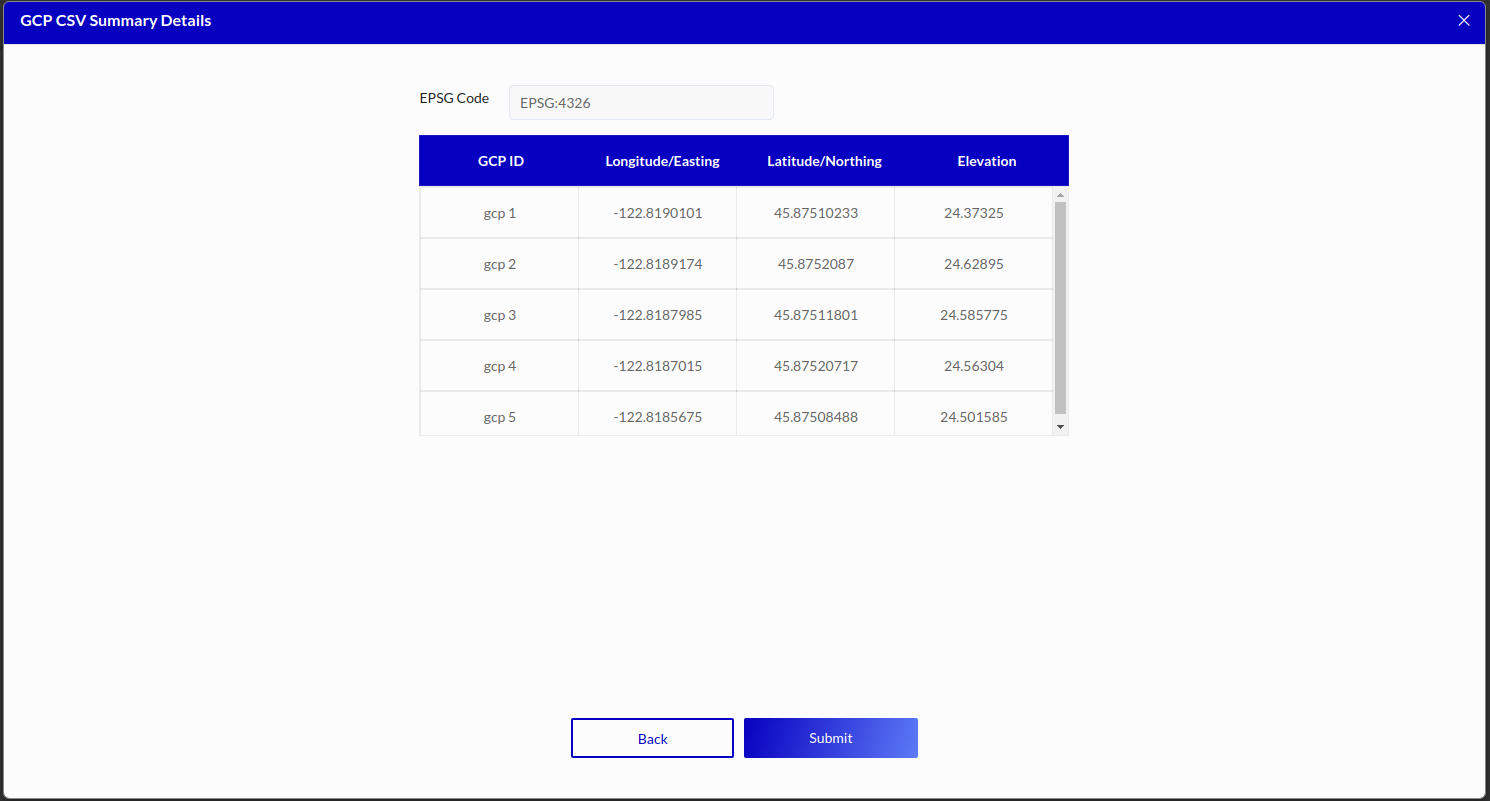
Task: Click the GCP CSV Summary Details title
Action: point(116,20)
